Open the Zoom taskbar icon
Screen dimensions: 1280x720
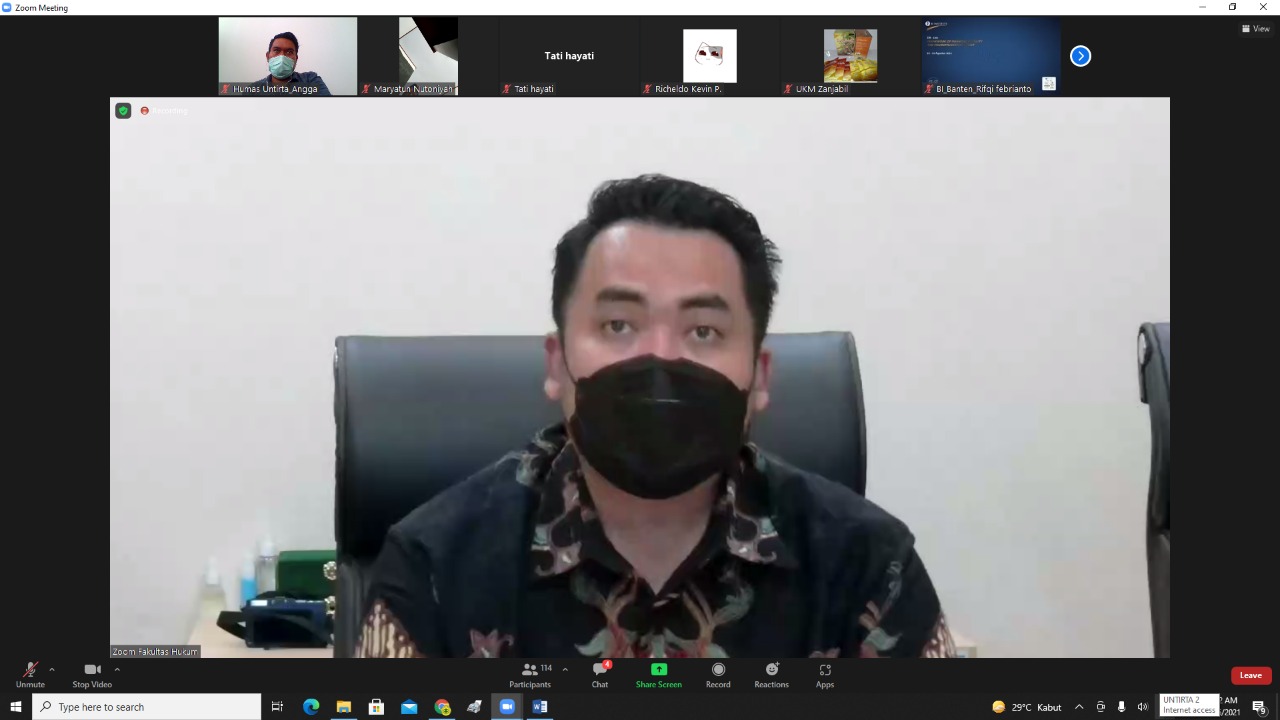pyautogui.click(x=507, y=707)
